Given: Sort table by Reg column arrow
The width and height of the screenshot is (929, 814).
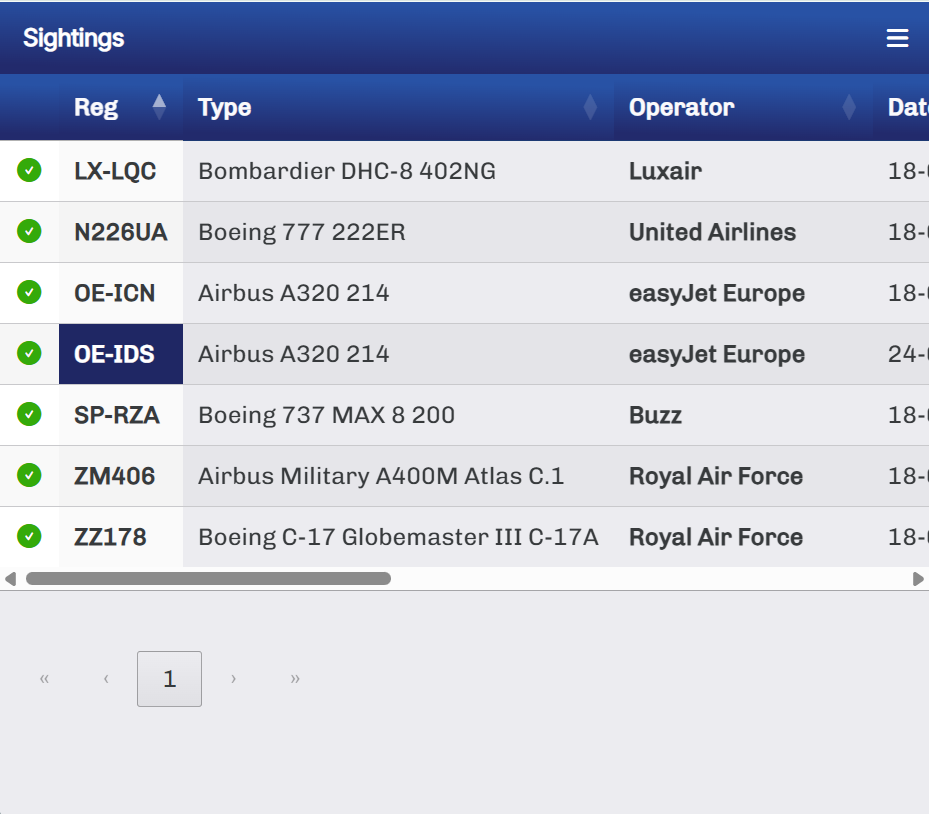Looking at the screenshot, I should 159,107.
